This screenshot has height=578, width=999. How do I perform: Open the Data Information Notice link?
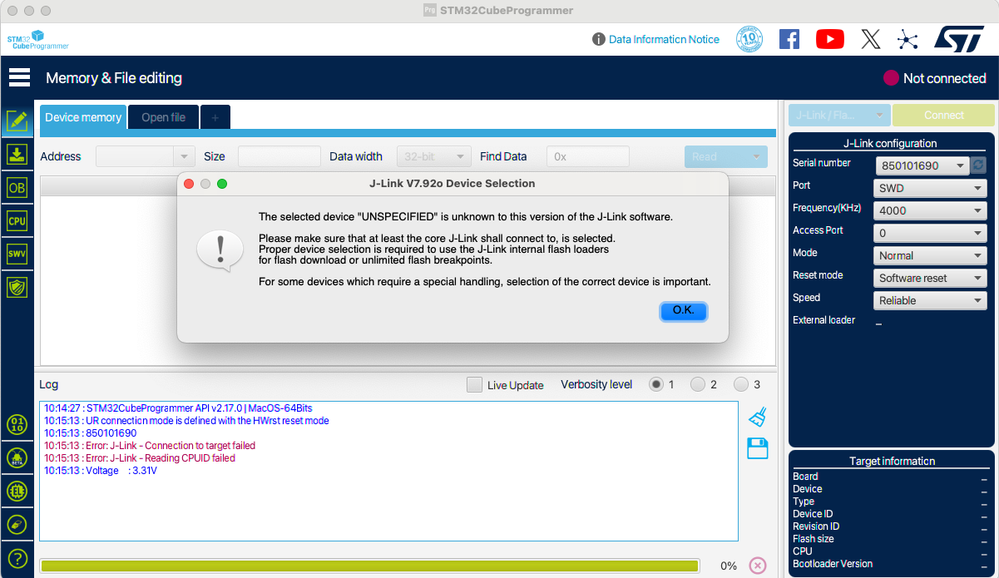click(664, 39)
